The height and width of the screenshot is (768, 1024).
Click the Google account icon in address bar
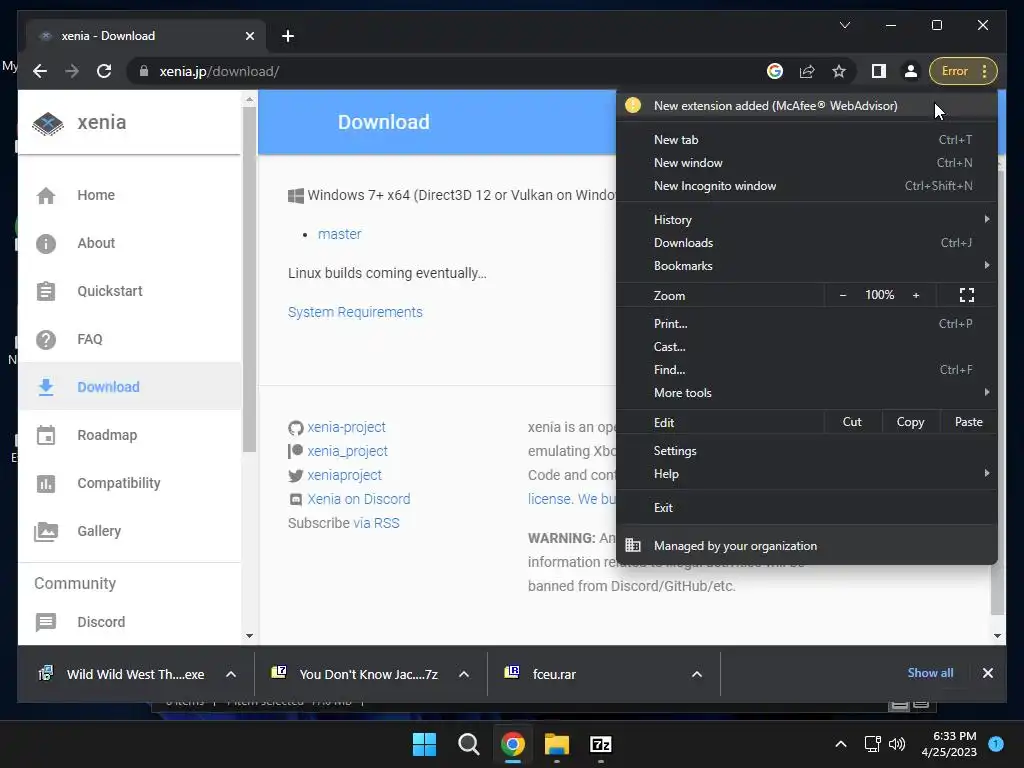(775, 71)
